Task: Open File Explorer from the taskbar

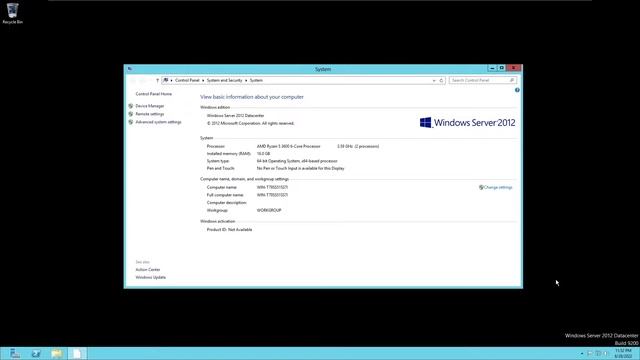Action: [x=57, y=353]
